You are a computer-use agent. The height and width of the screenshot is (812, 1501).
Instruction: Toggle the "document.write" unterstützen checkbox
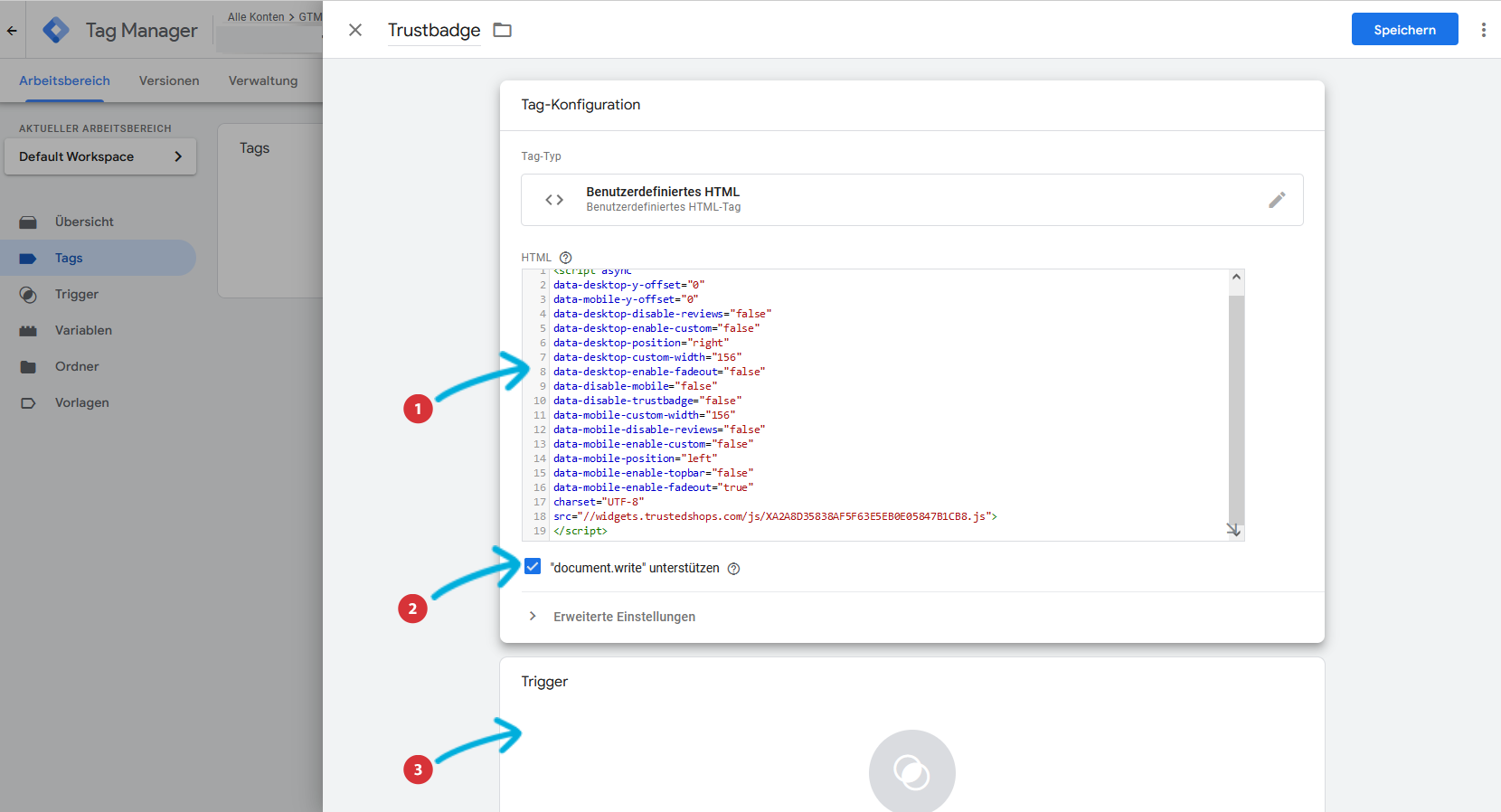point(533,566)
